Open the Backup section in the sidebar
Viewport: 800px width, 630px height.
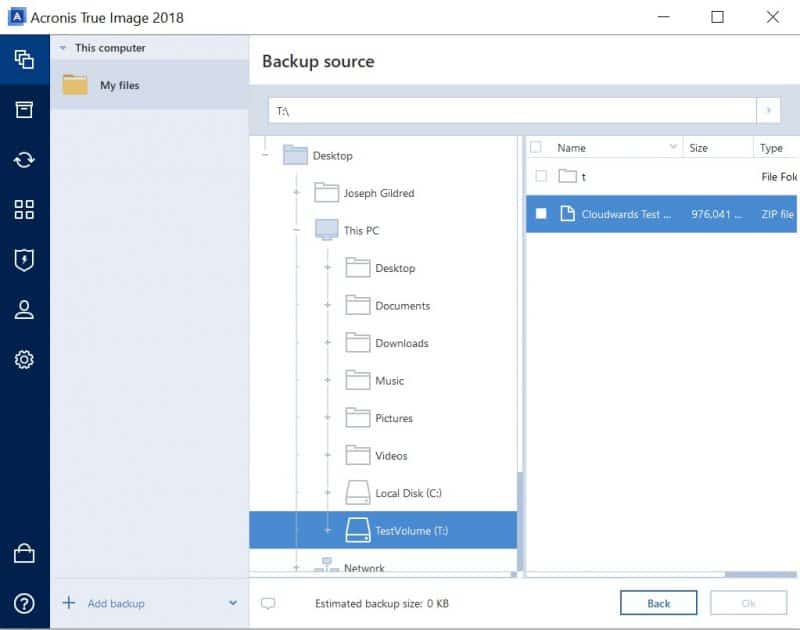click(x=24, y=60)
